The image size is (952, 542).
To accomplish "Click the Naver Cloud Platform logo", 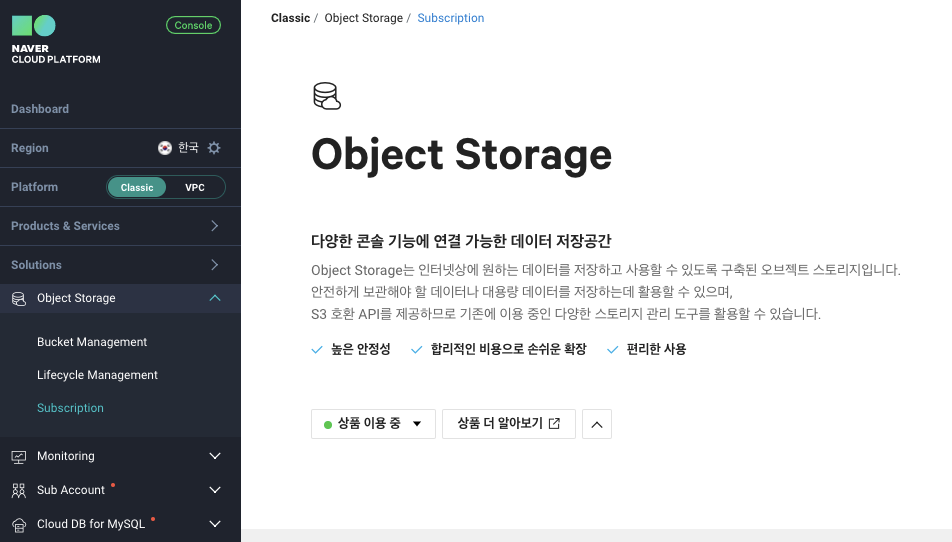I will pos(56,40).
